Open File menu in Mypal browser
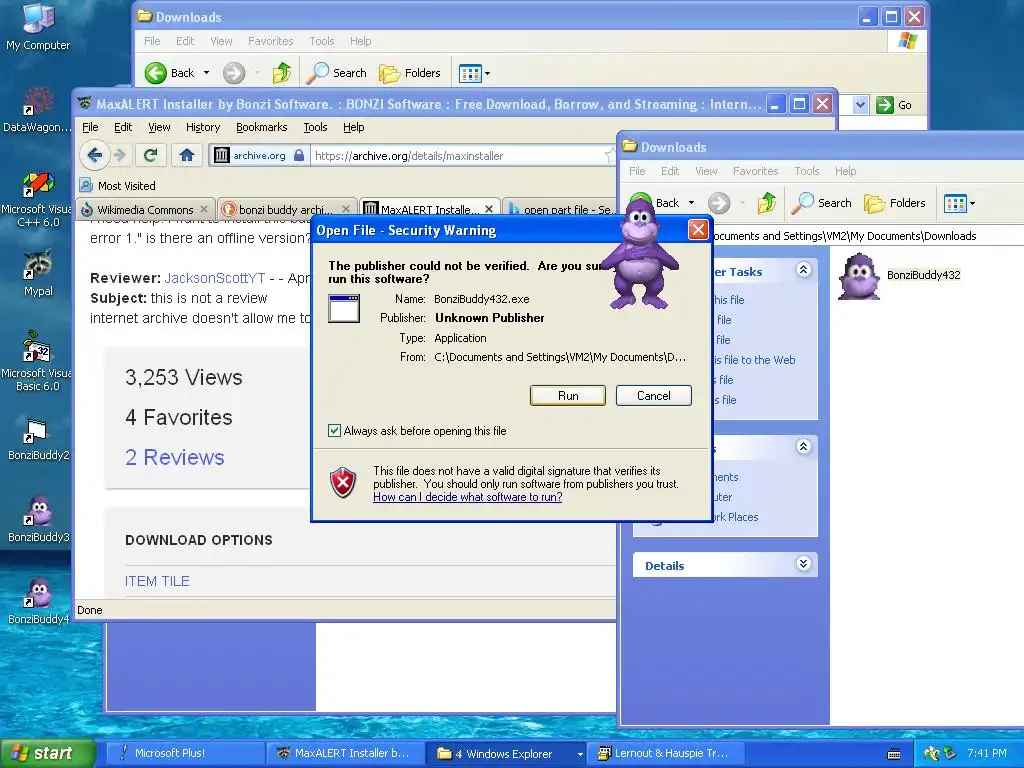The image size is (1024, 768). coord(90,127)
